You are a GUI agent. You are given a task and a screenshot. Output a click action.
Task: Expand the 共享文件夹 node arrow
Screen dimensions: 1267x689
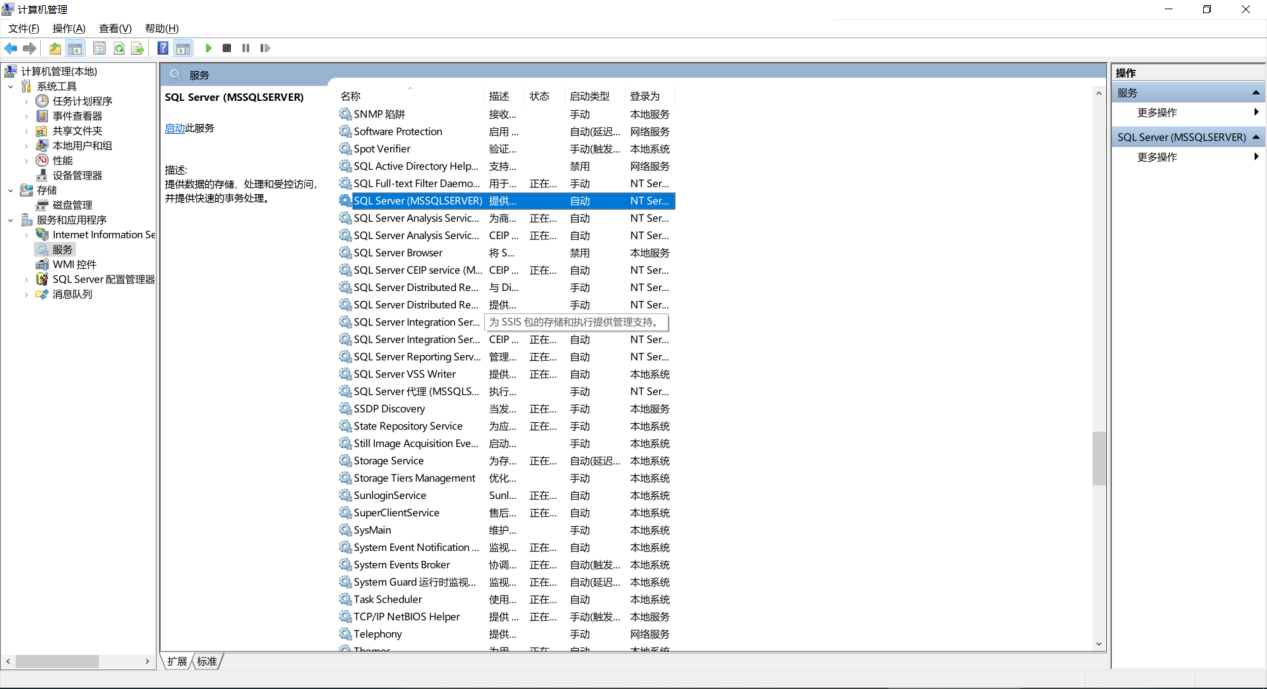[27, 131]
